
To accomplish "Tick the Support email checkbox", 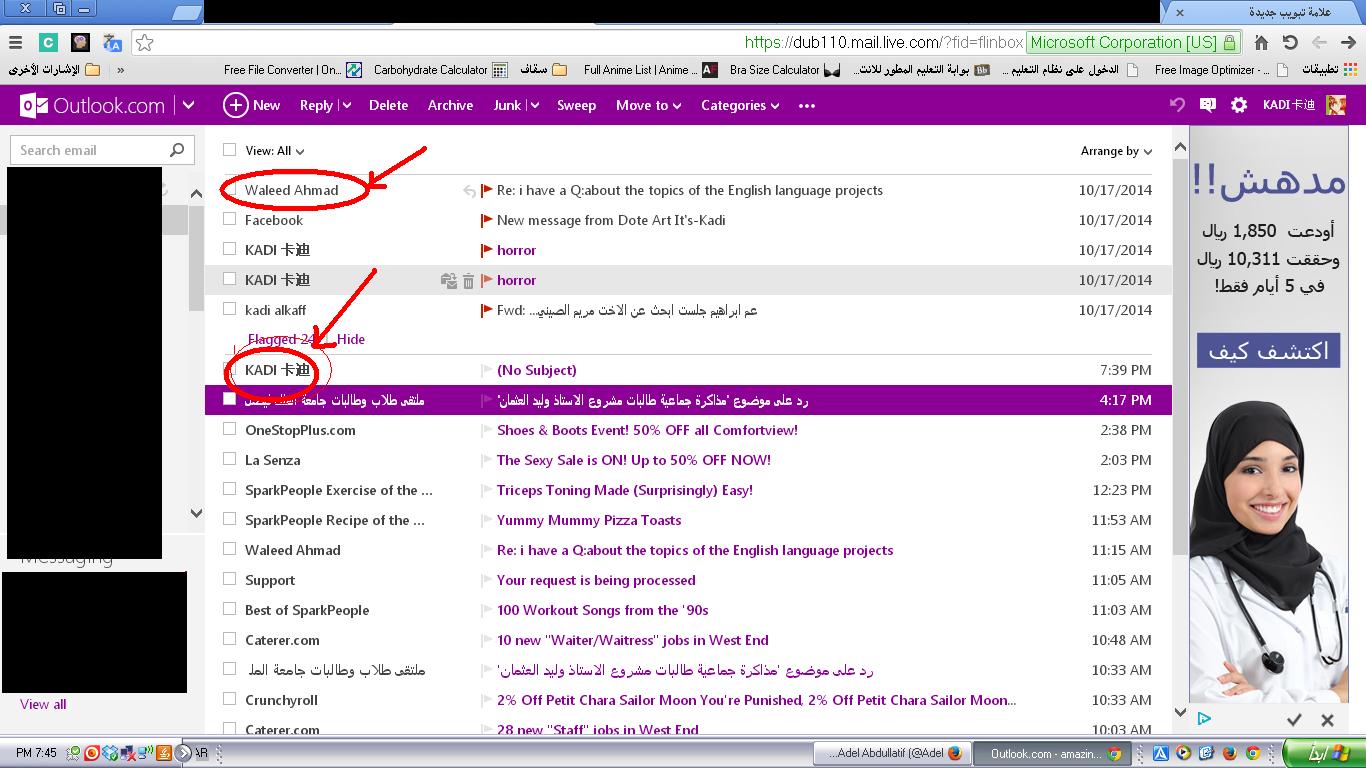I will click(x=229, y=579).
